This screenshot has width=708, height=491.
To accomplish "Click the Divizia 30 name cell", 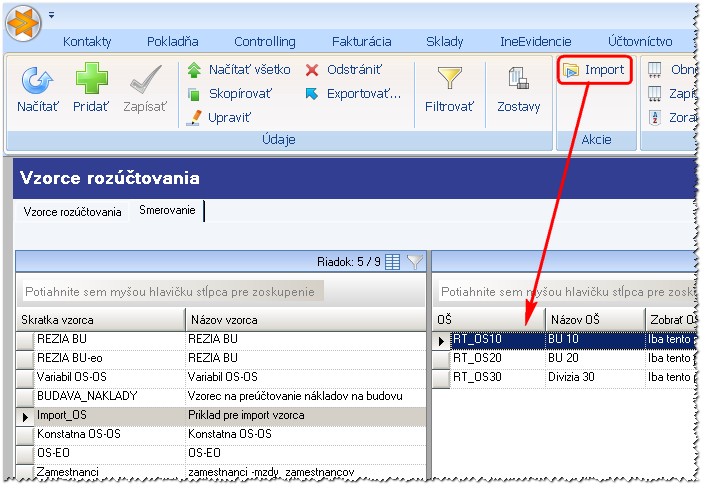I will point(595,377).
